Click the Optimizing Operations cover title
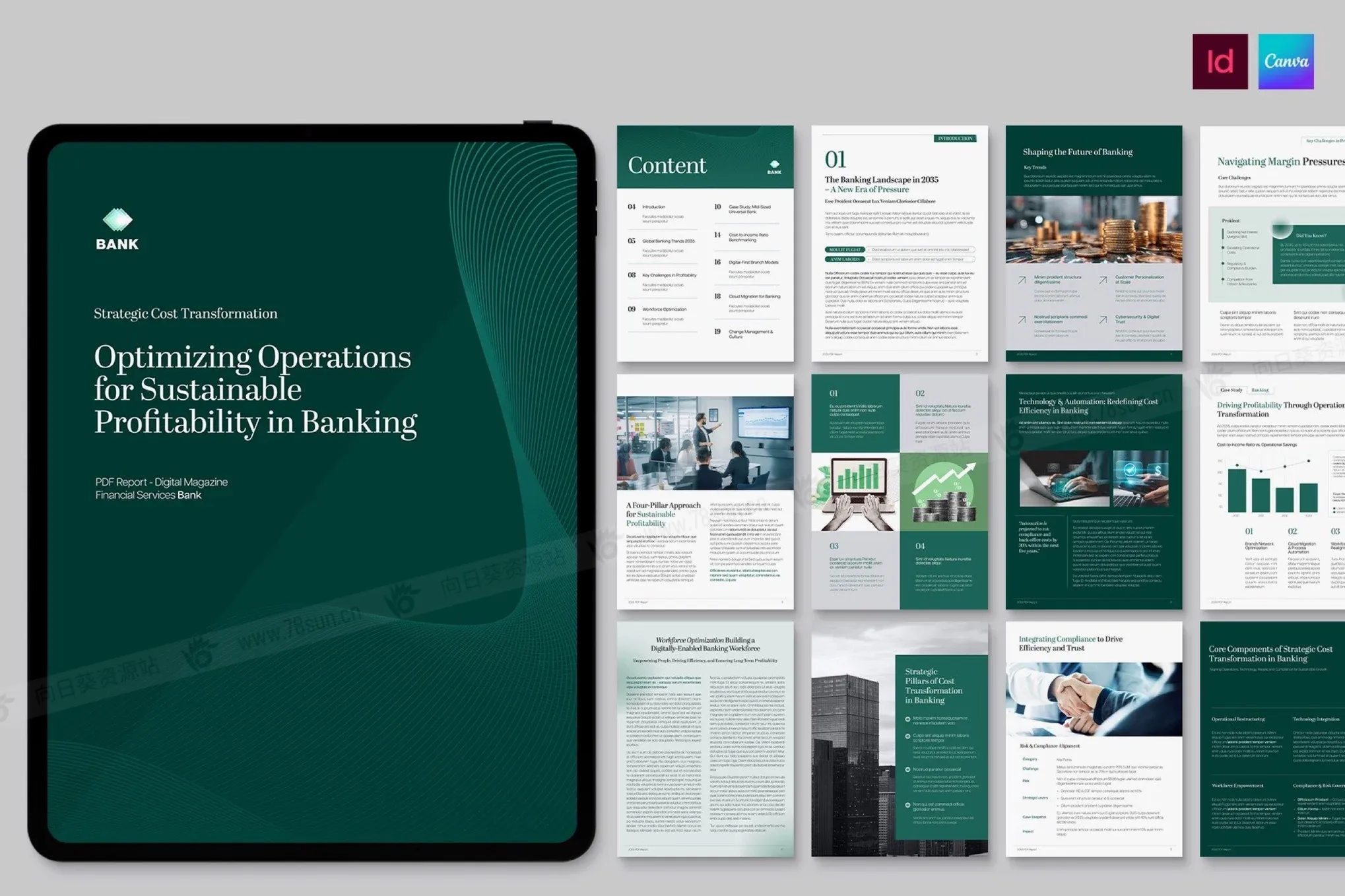 click(x=255, y=389)
